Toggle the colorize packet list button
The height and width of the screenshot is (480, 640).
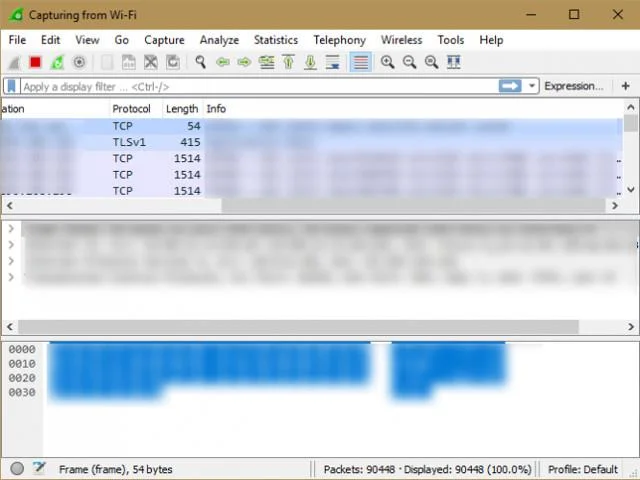tap(360, 62)
